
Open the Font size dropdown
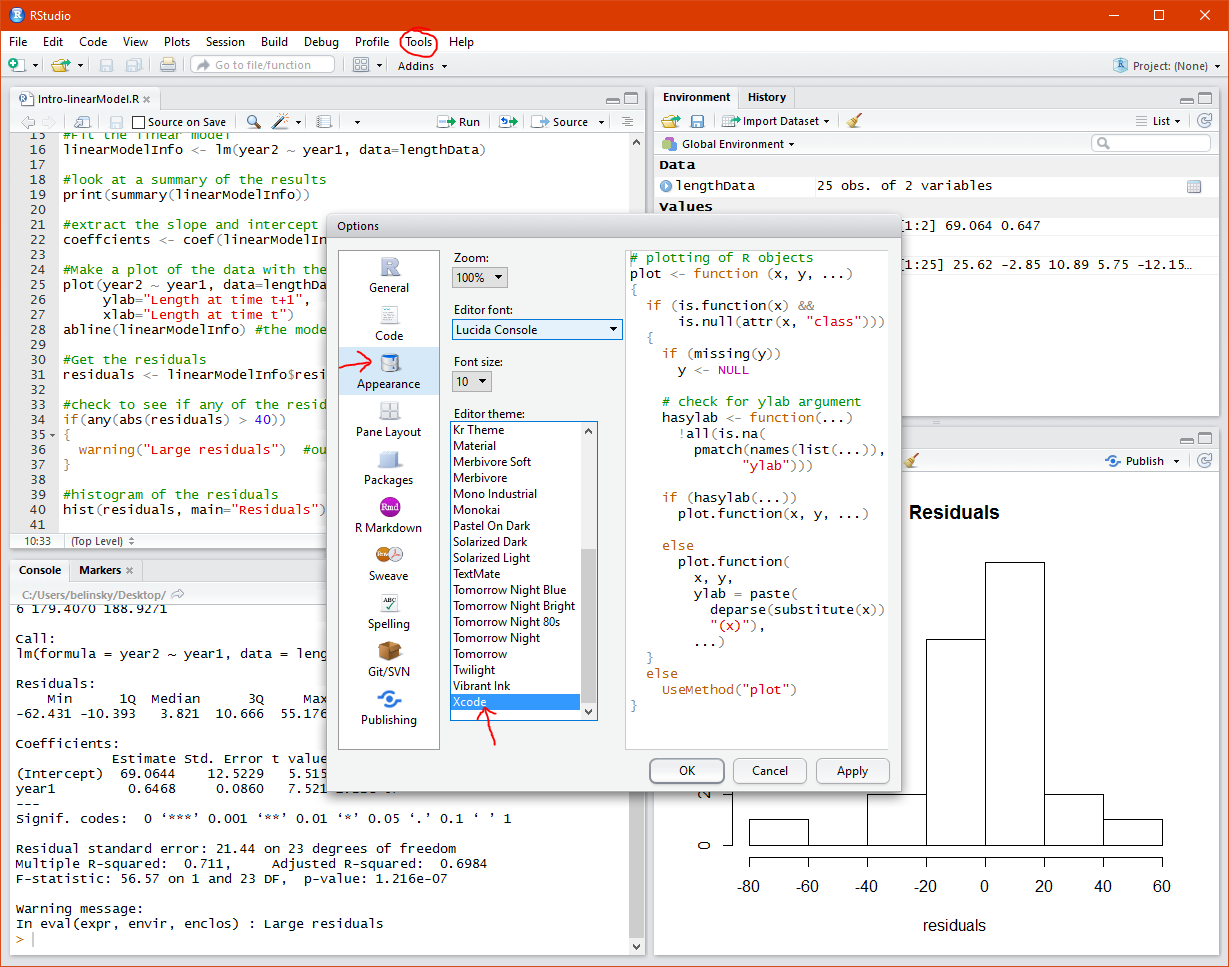(472, 382)
